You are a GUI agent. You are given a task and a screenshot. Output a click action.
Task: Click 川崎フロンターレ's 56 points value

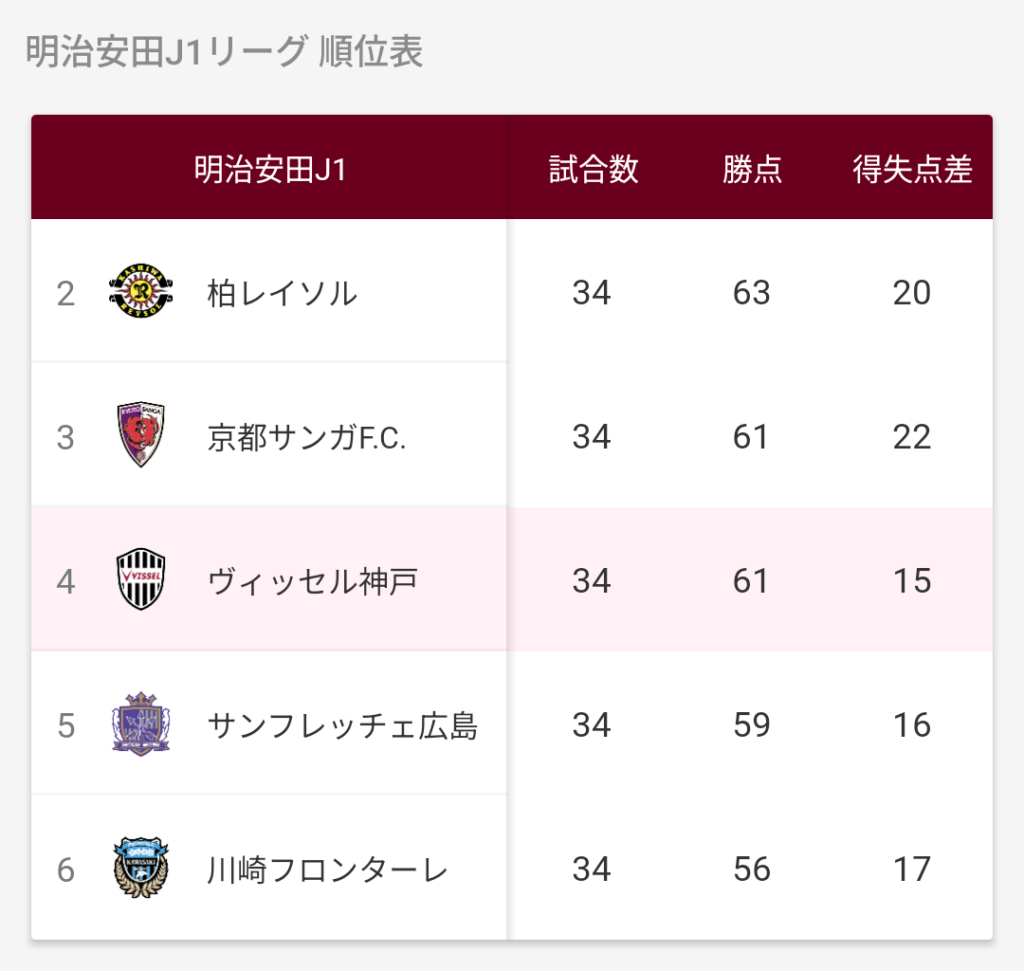(751, 869)
